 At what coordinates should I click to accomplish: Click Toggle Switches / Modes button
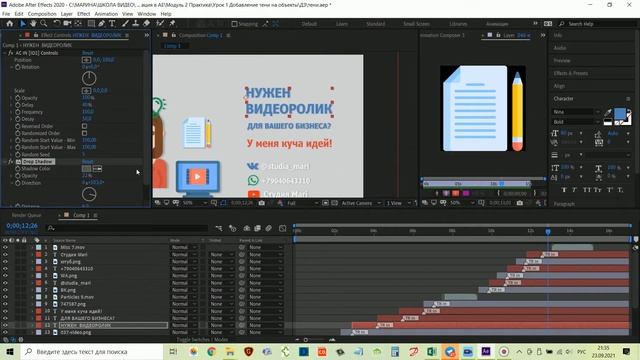click(x=202, y=340)
